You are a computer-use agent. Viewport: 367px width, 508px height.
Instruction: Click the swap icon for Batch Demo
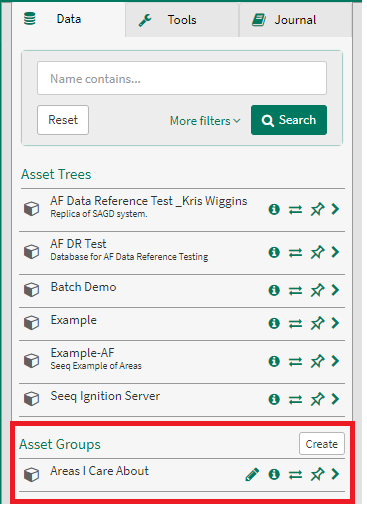click(x=295, y=290)
